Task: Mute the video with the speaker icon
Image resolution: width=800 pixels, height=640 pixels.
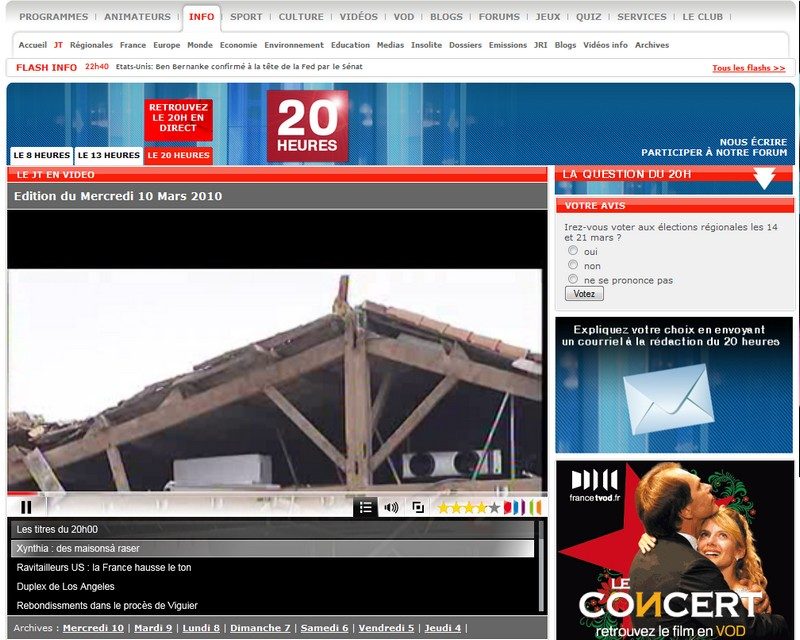Action: tap(391, 508)
